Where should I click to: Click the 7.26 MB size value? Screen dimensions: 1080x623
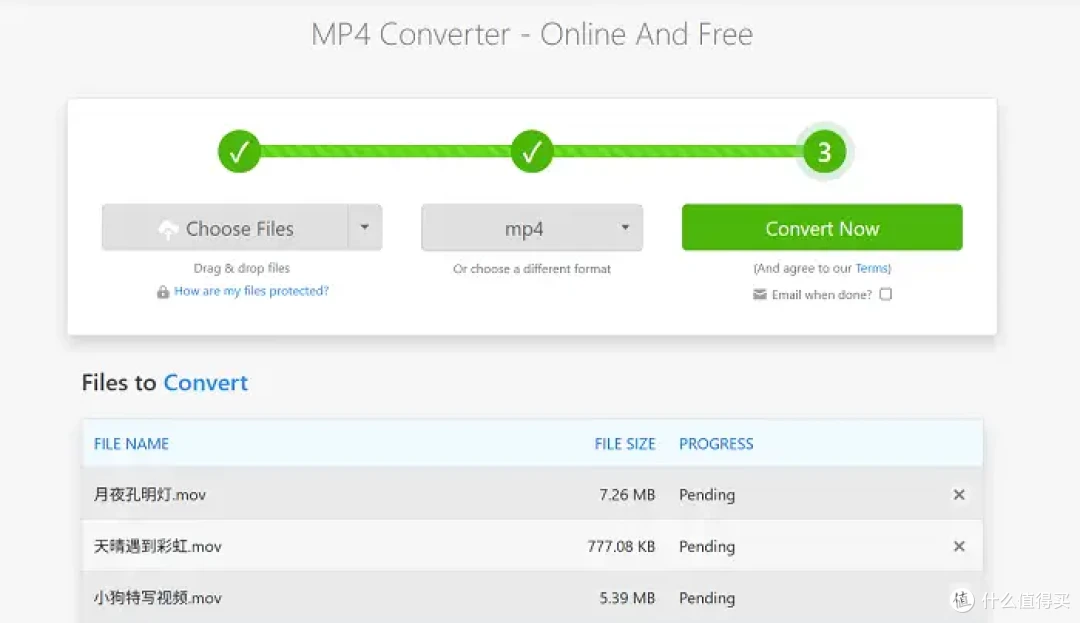(627, 494)
